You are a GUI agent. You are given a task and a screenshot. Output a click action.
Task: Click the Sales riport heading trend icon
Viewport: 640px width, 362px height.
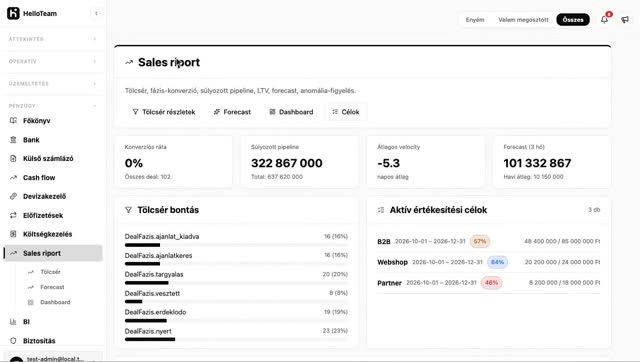(x=129, y=62)
